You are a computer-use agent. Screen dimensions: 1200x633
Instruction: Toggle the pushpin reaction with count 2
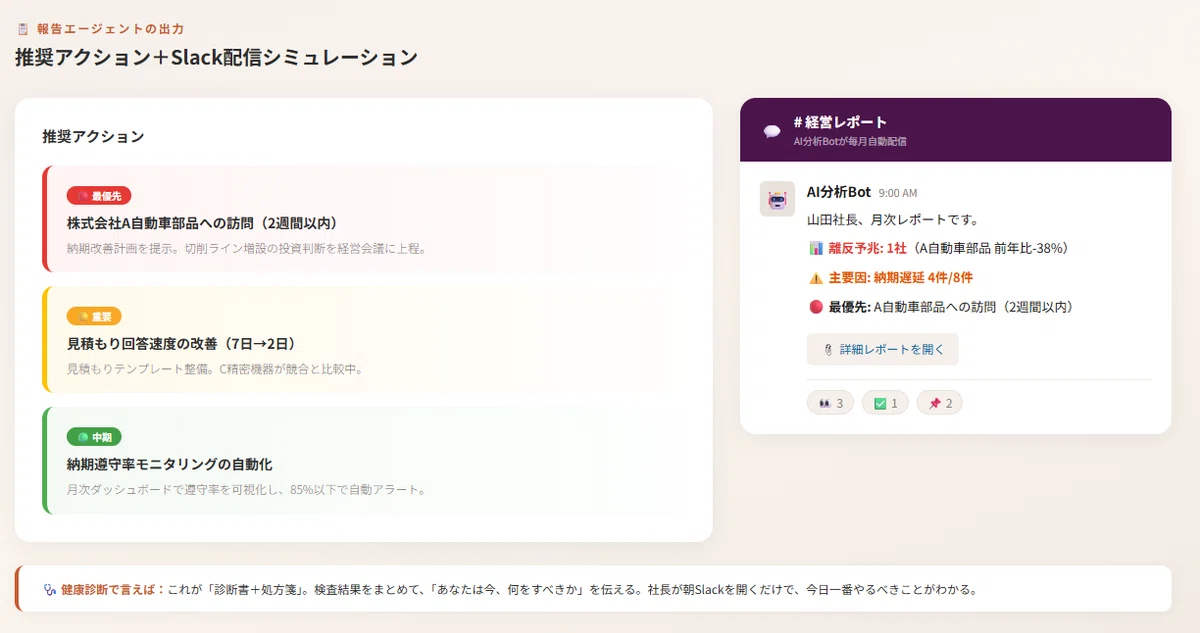(x=939, y=403)
